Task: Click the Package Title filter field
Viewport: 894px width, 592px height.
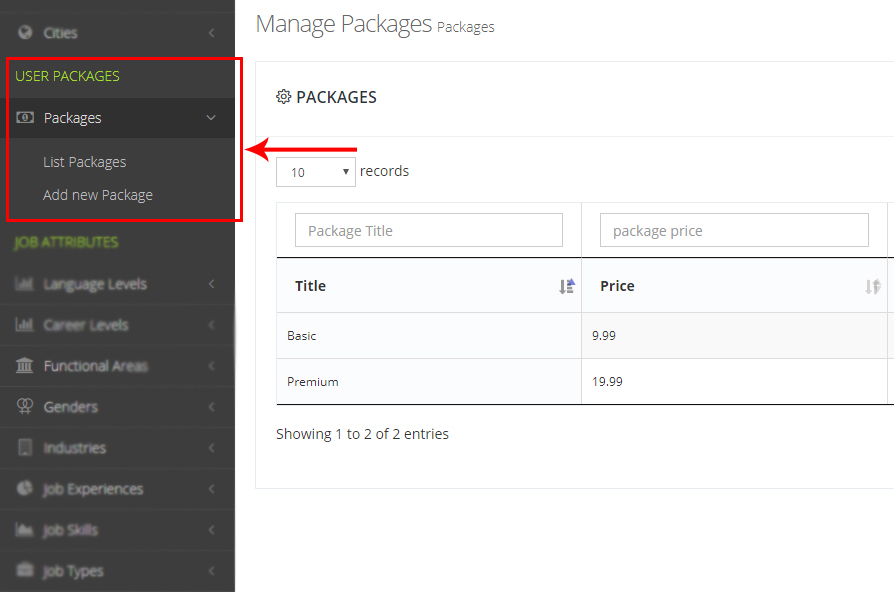Action: pyautogui.click(x=429, y=231)
